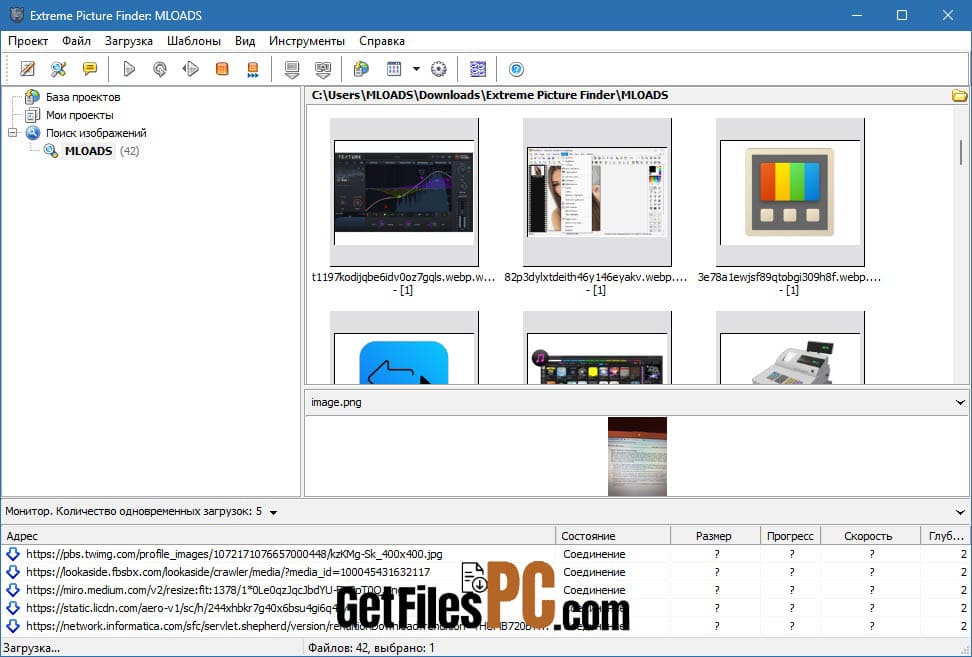The width and height of the screenshot is (972, 657).
Task: Select the miro.medium.com download row
Action: pyautogui.click(x=486, y=590)
